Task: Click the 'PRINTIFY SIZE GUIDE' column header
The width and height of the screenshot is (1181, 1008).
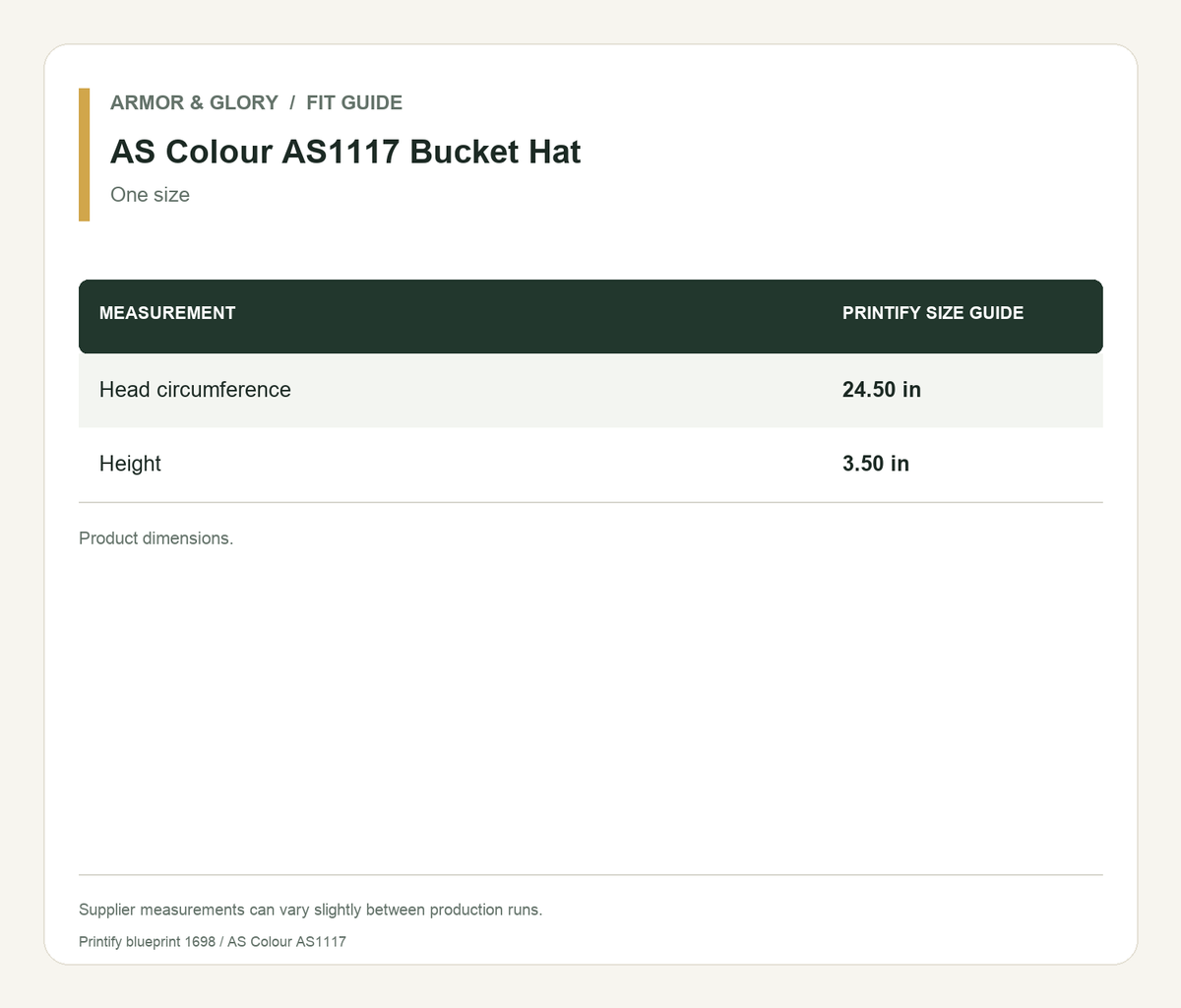Action: pos(933,313)
